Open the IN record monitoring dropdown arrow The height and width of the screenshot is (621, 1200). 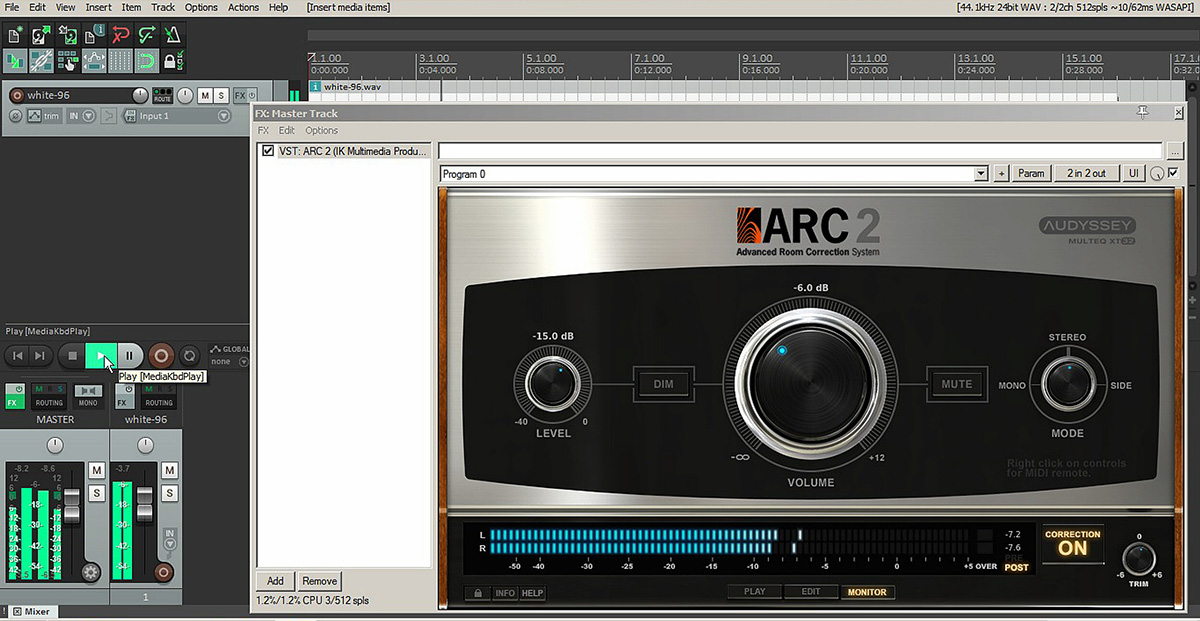point(89,116)
